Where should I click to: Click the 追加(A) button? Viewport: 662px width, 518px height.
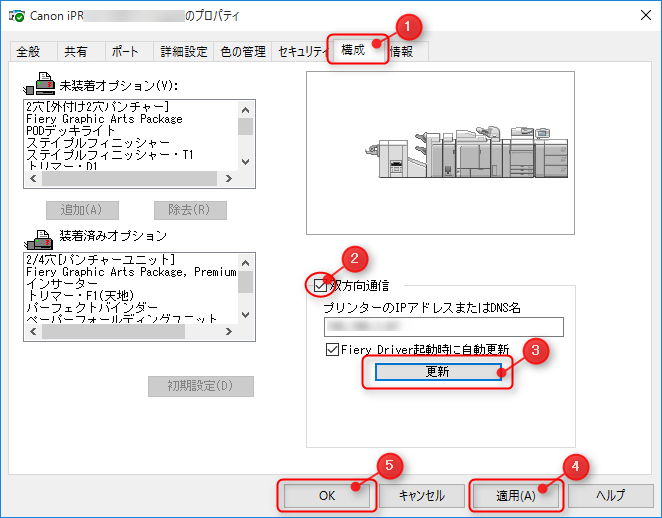point(82,210)
